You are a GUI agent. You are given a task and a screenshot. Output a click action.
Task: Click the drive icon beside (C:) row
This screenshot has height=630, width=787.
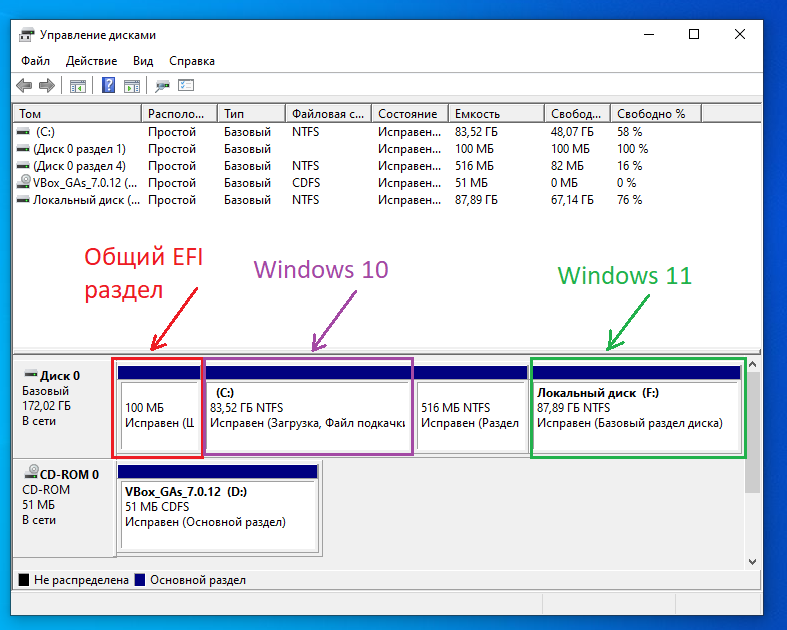click(23, 132)
